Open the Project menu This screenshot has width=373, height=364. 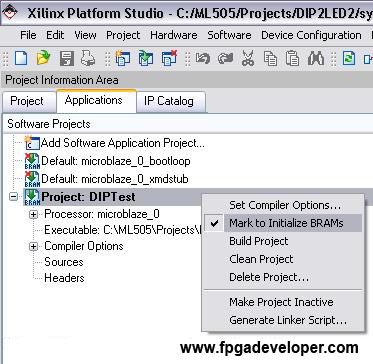click(123, 35)
